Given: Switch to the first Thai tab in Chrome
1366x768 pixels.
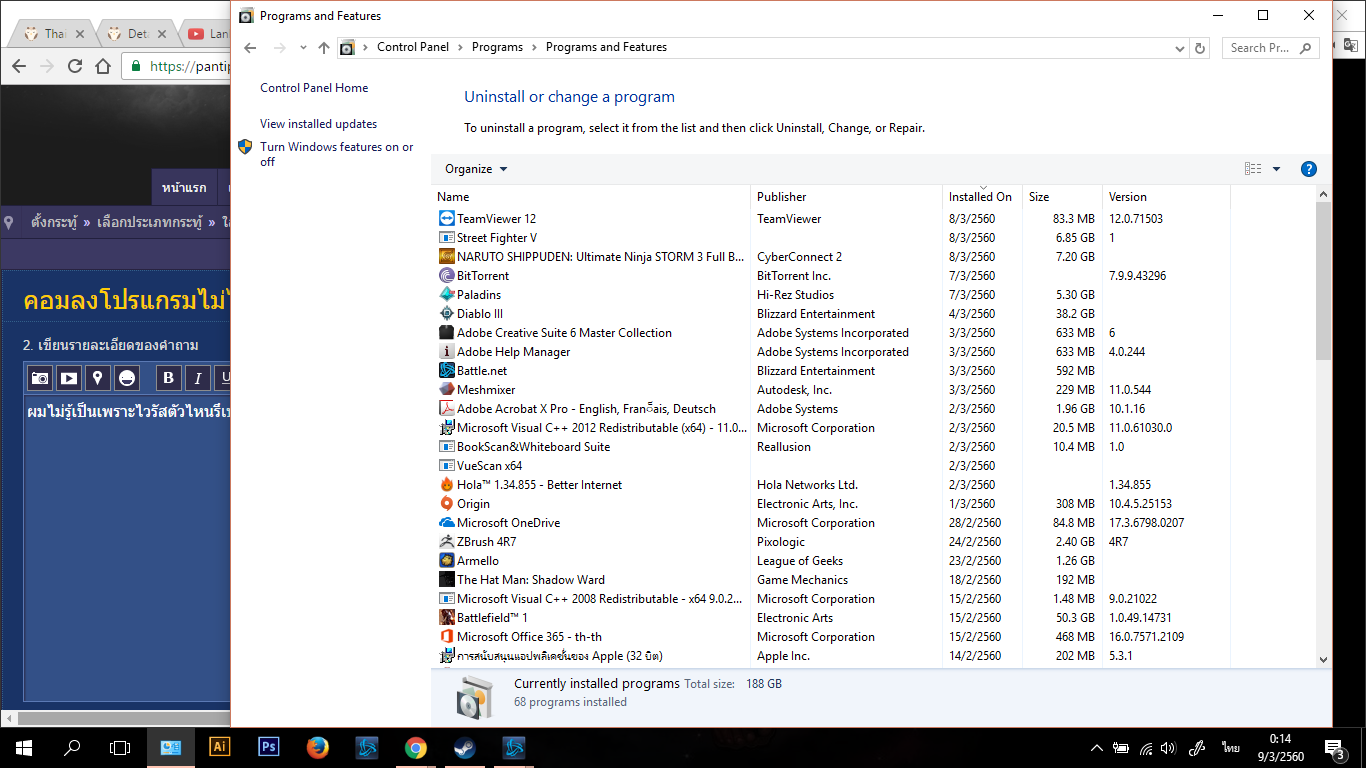Looking at the screenshot, I should 55,34.
